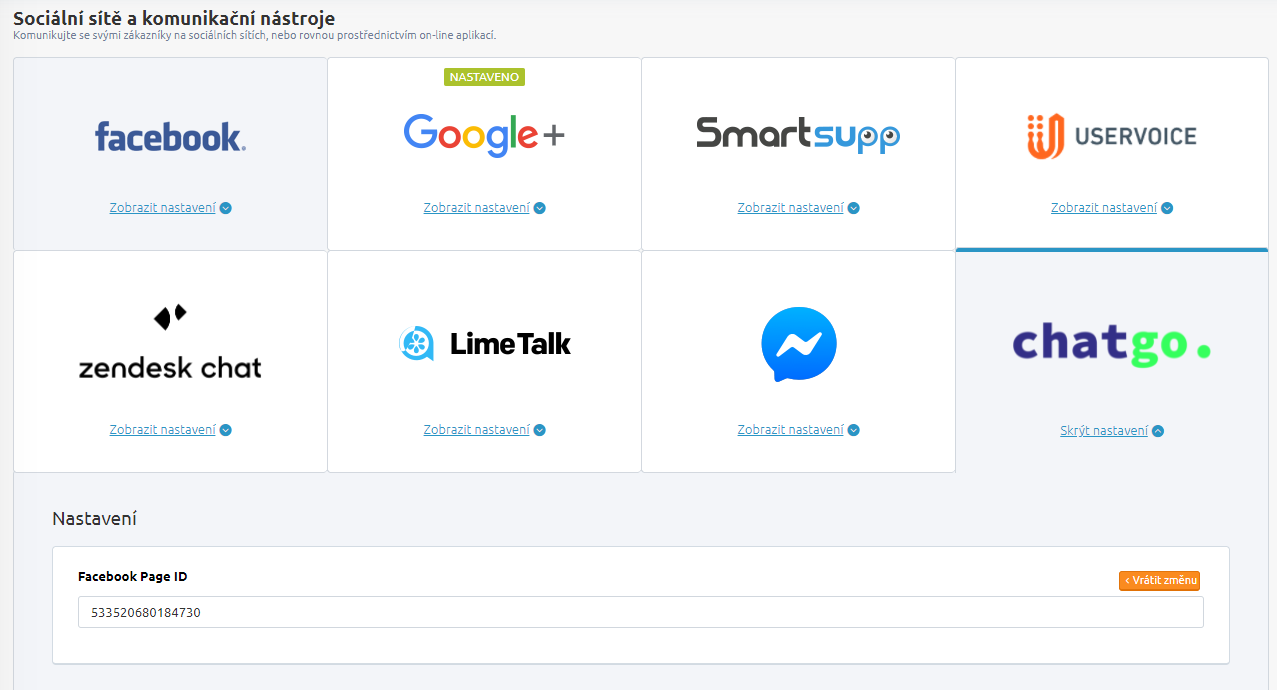Screen dimensions: 1277x690
Task: Click the Facebook Page ID input field
Action: pos(641,613)
